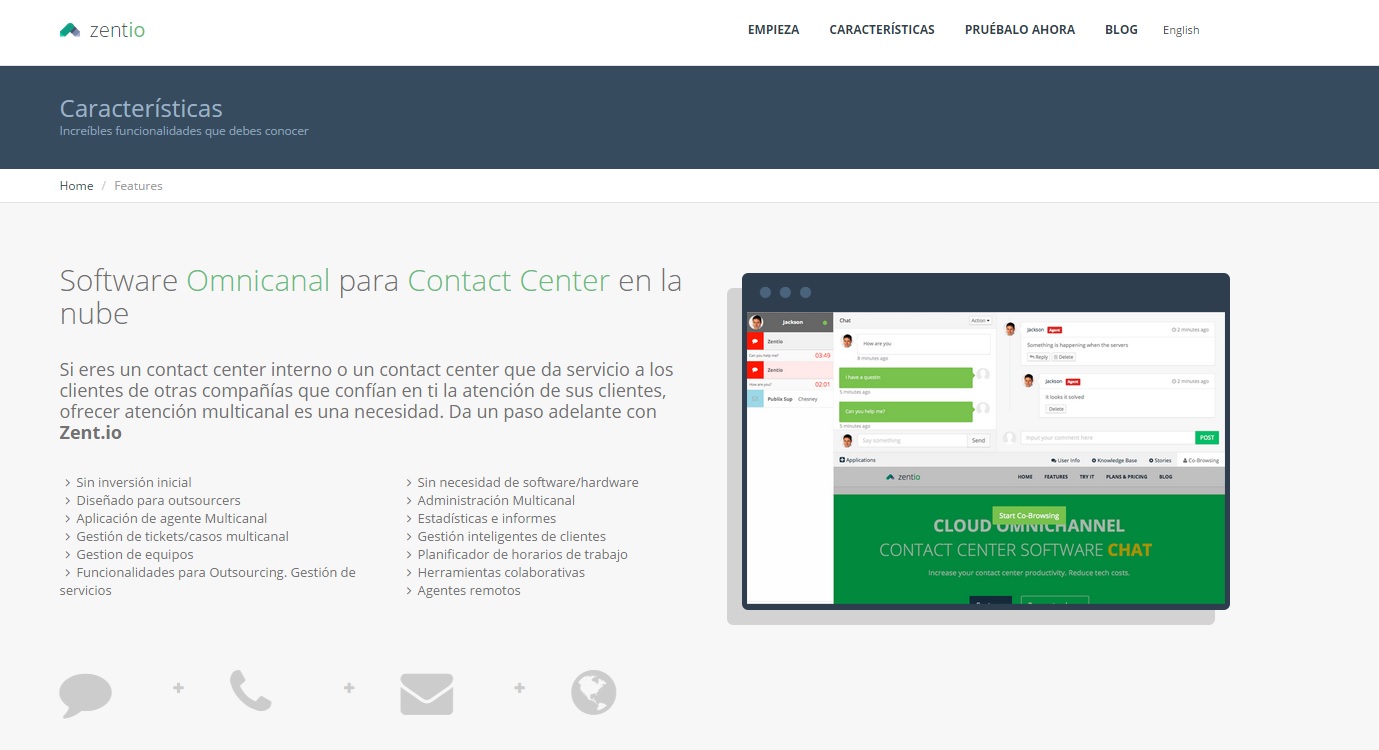Click the 'Herramientas colaborativas' list item
The height and width of the screenshot is (750, 1379).
pyautogui.click(x=501, y=572)
